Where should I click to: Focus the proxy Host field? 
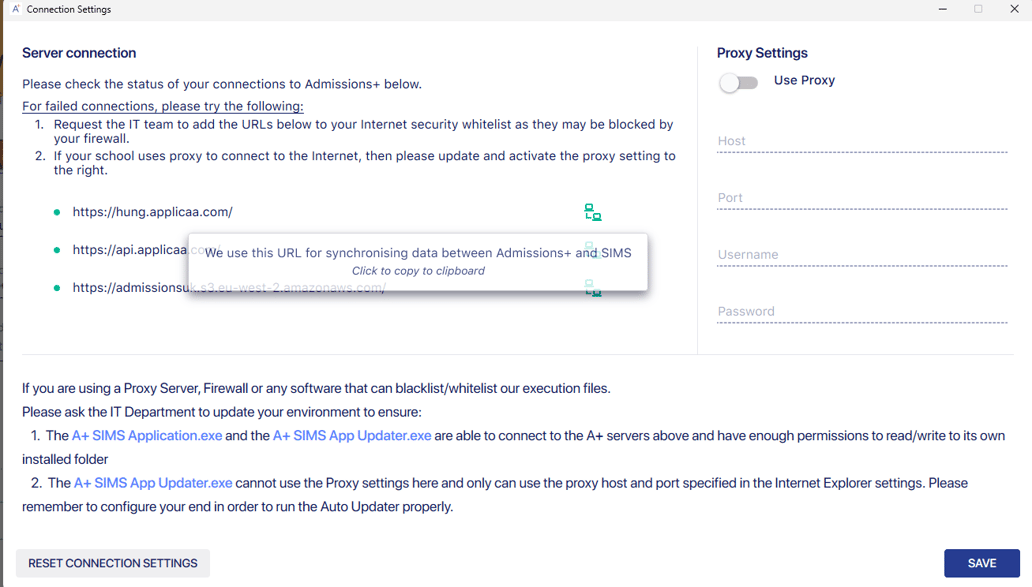click(x=861, y=142)
